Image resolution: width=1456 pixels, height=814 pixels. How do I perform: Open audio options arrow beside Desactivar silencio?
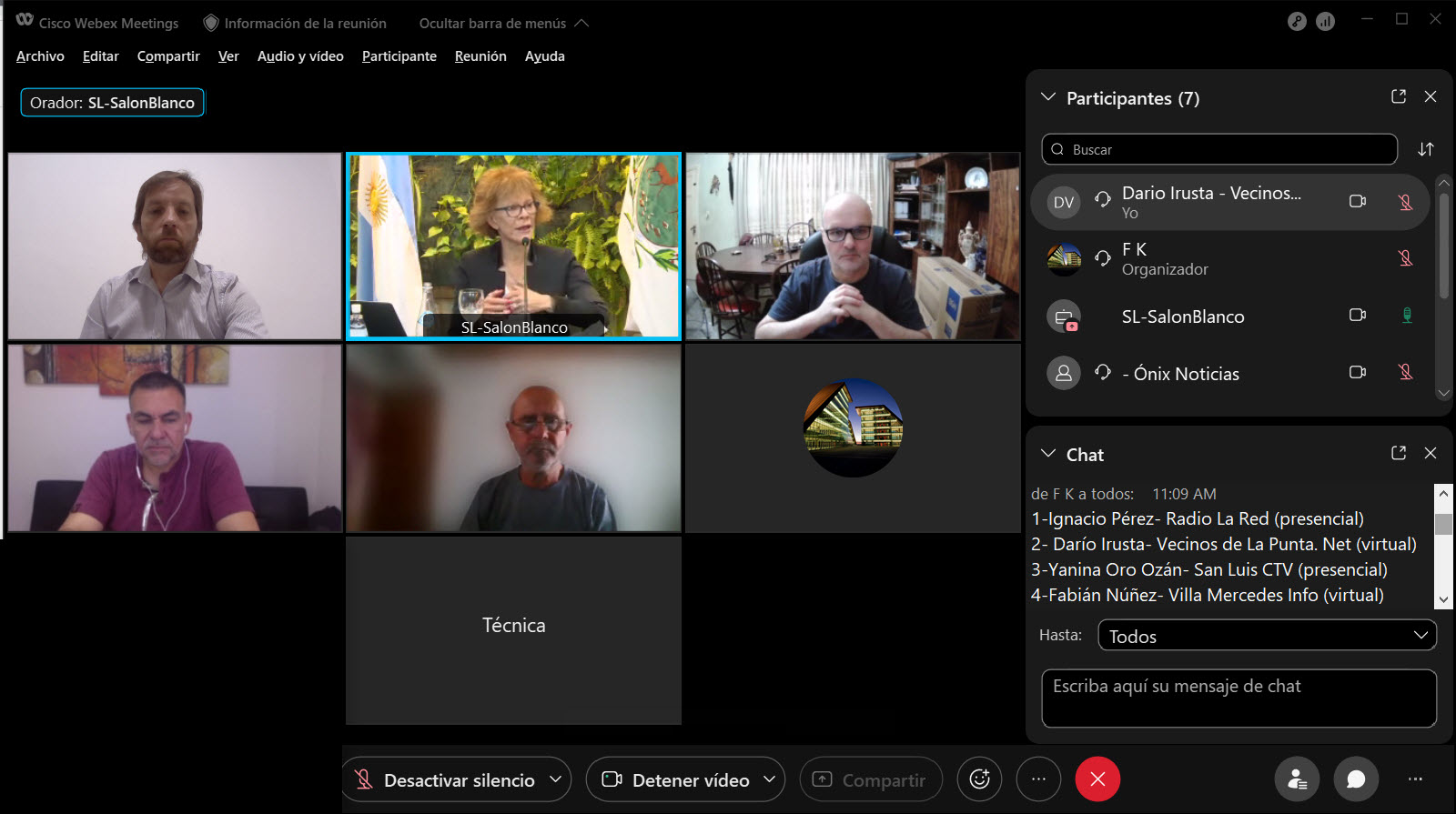pos(555,779)
